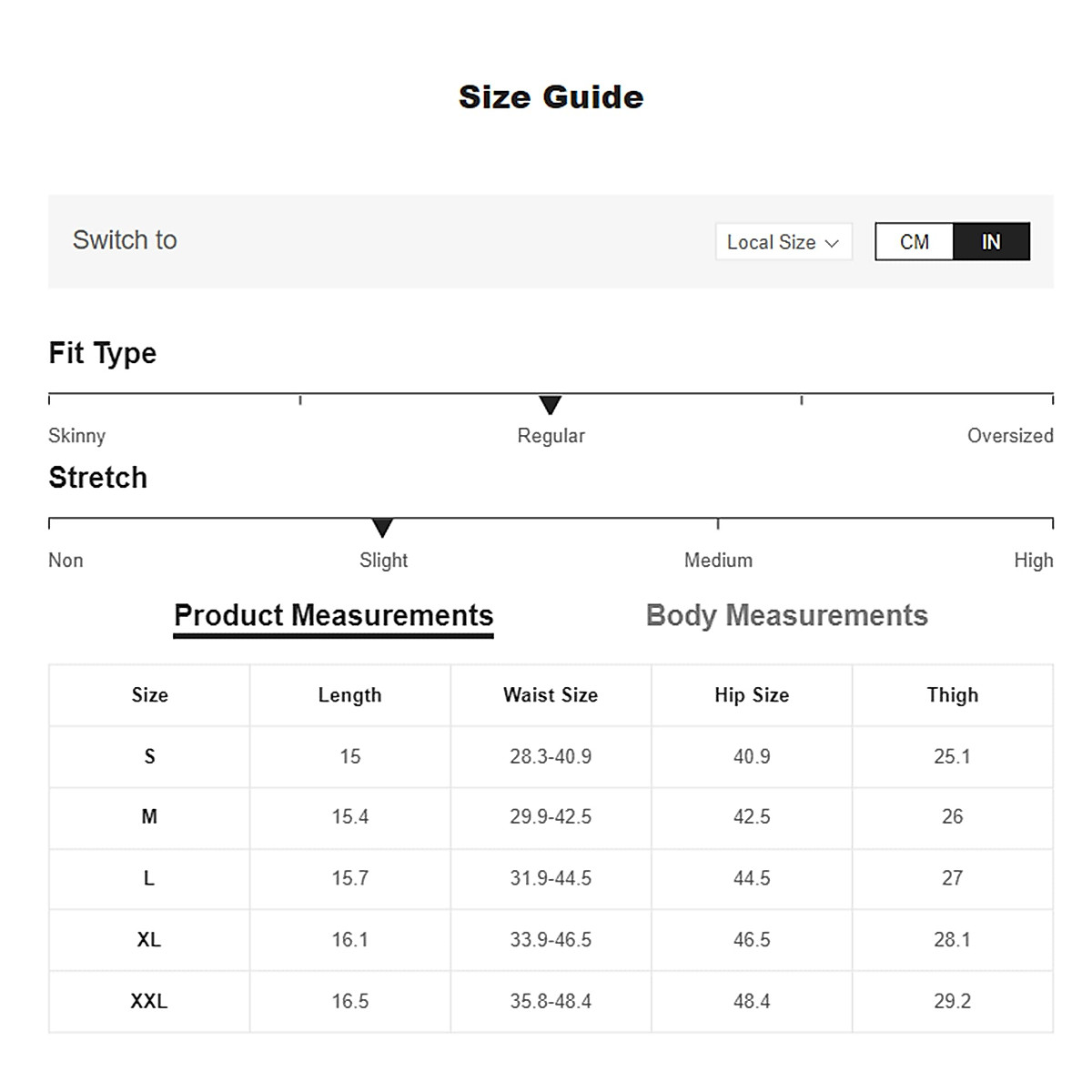Switch units to CM
This screenshot has height=1092, width=1092.
(x=914, y=242)
